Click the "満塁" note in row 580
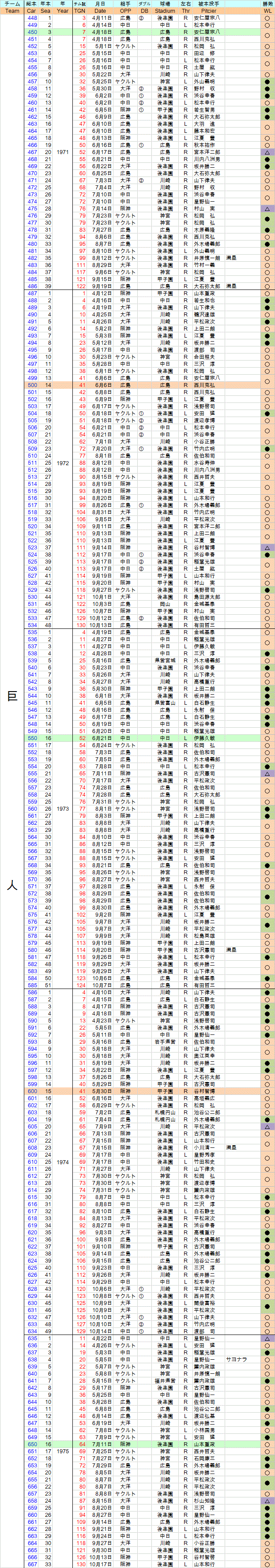Image resolution: width=275 pixels, height=1568 pixels. click(x=231, y=950)
